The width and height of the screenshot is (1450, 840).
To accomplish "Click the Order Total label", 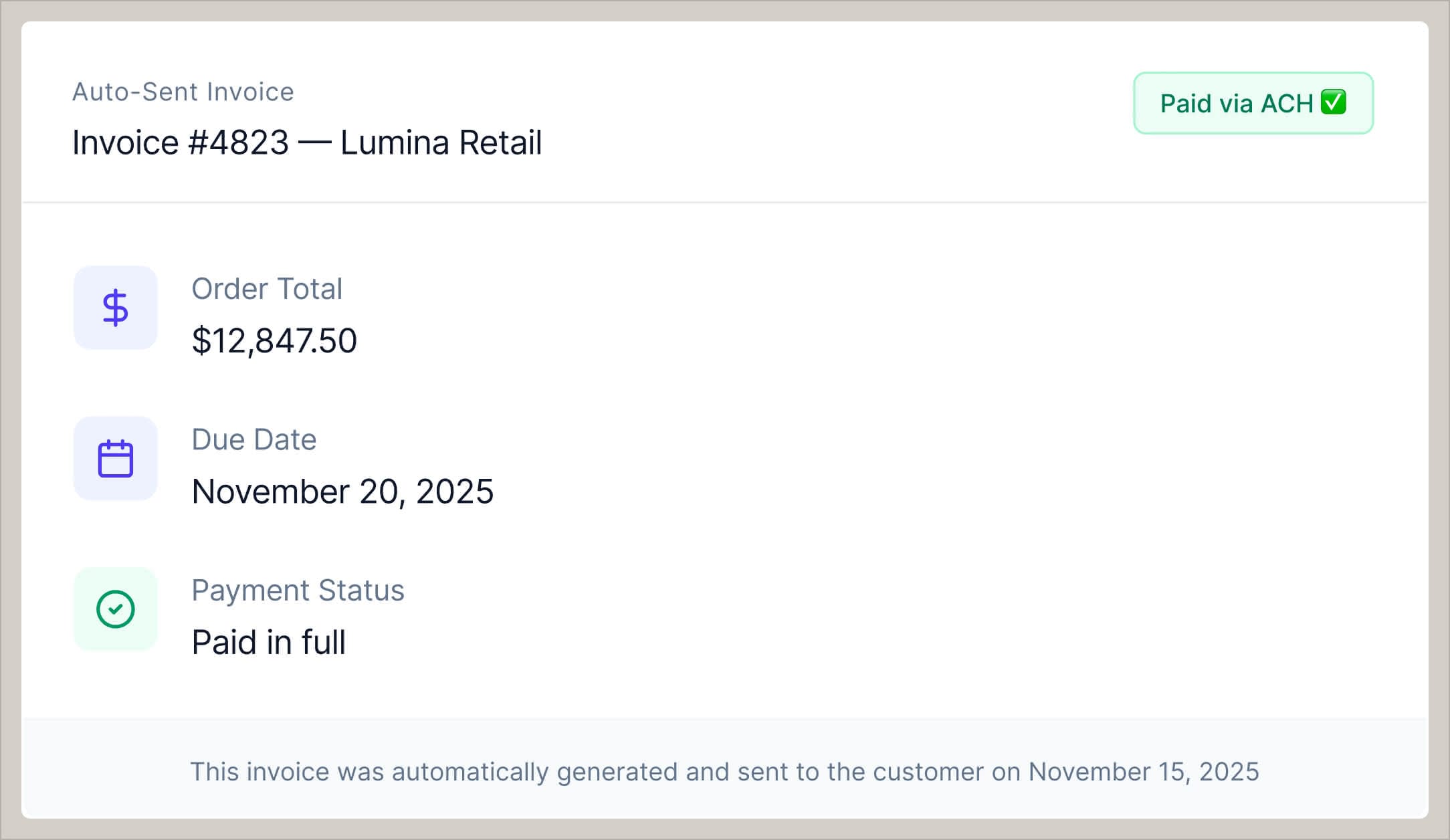I will [267, 289].
